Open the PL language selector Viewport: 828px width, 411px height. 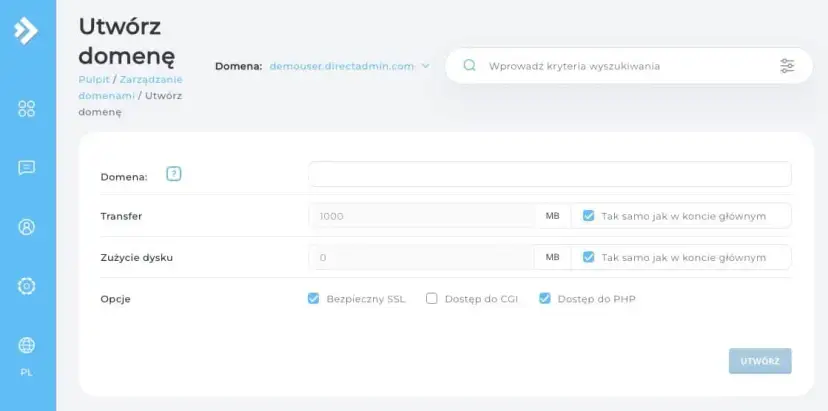pos(27,372)
